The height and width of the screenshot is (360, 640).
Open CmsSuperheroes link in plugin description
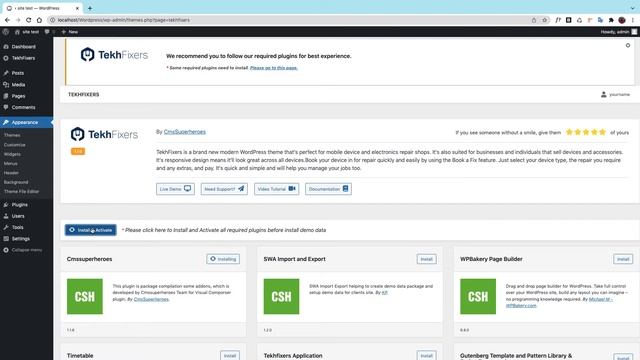tap(151, 299)
